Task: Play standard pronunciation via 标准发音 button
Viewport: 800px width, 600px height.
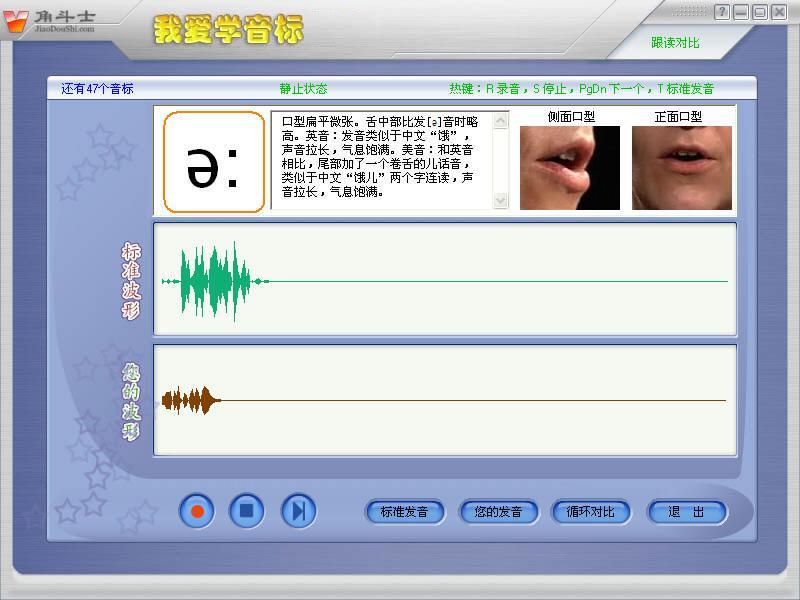Action: (404, 512)
